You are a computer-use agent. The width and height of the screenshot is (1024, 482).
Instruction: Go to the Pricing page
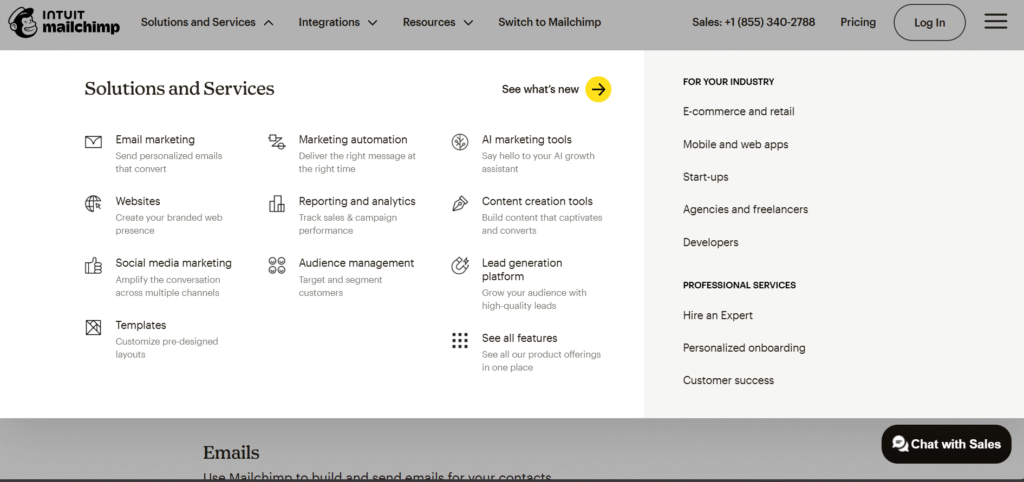pos(858,22)
